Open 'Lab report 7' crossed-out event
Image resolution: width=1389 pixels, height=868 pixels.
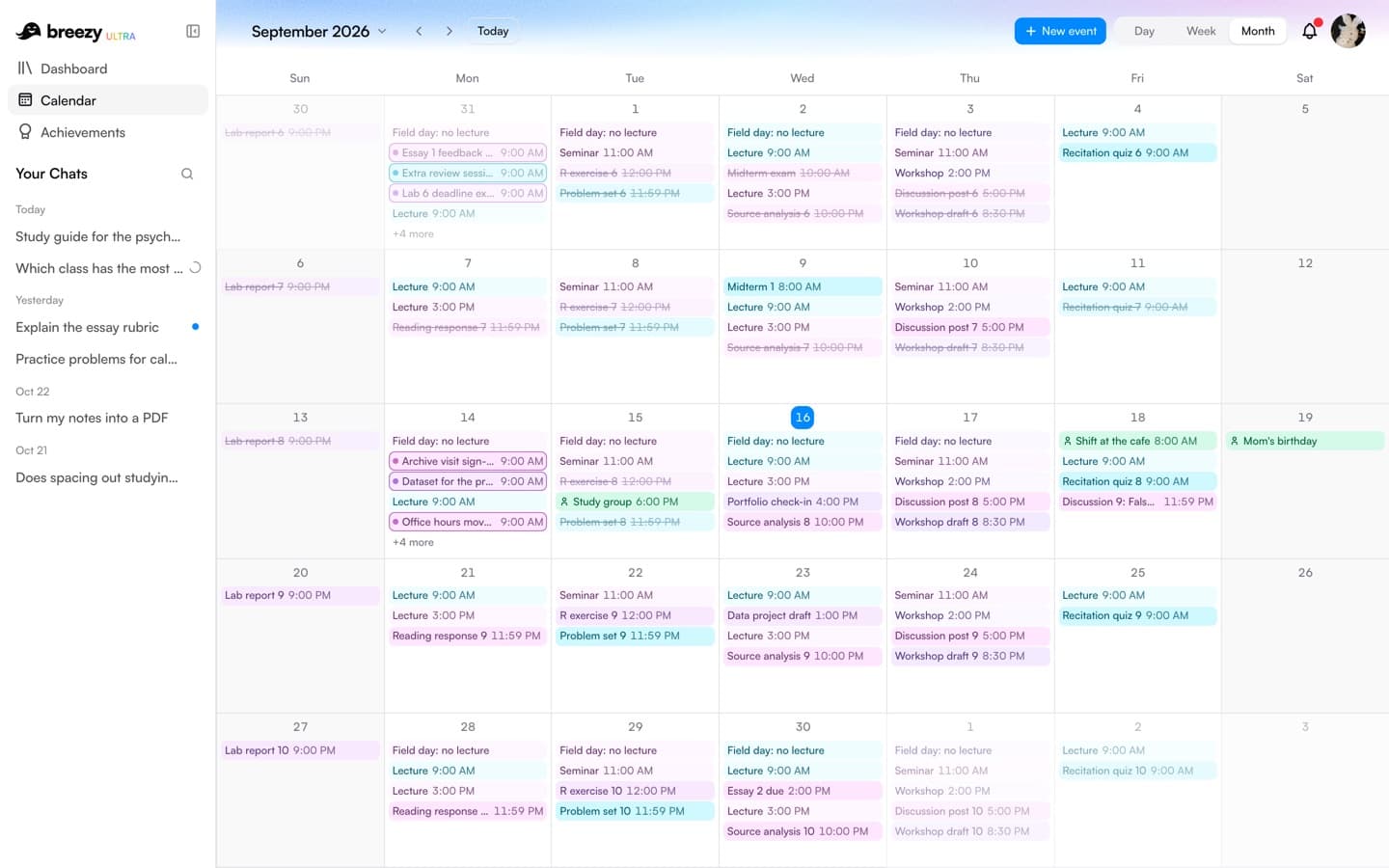[x=300, y=286]
